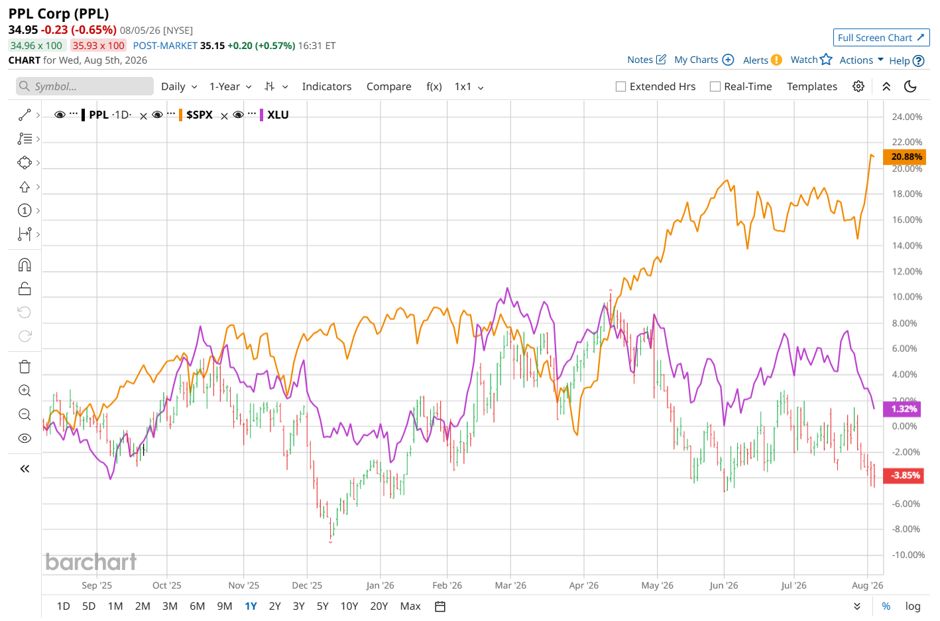Enable the Real-Time checkbox
The height and width of the screenshot is (621, 940).
click(x=715, y=86)
